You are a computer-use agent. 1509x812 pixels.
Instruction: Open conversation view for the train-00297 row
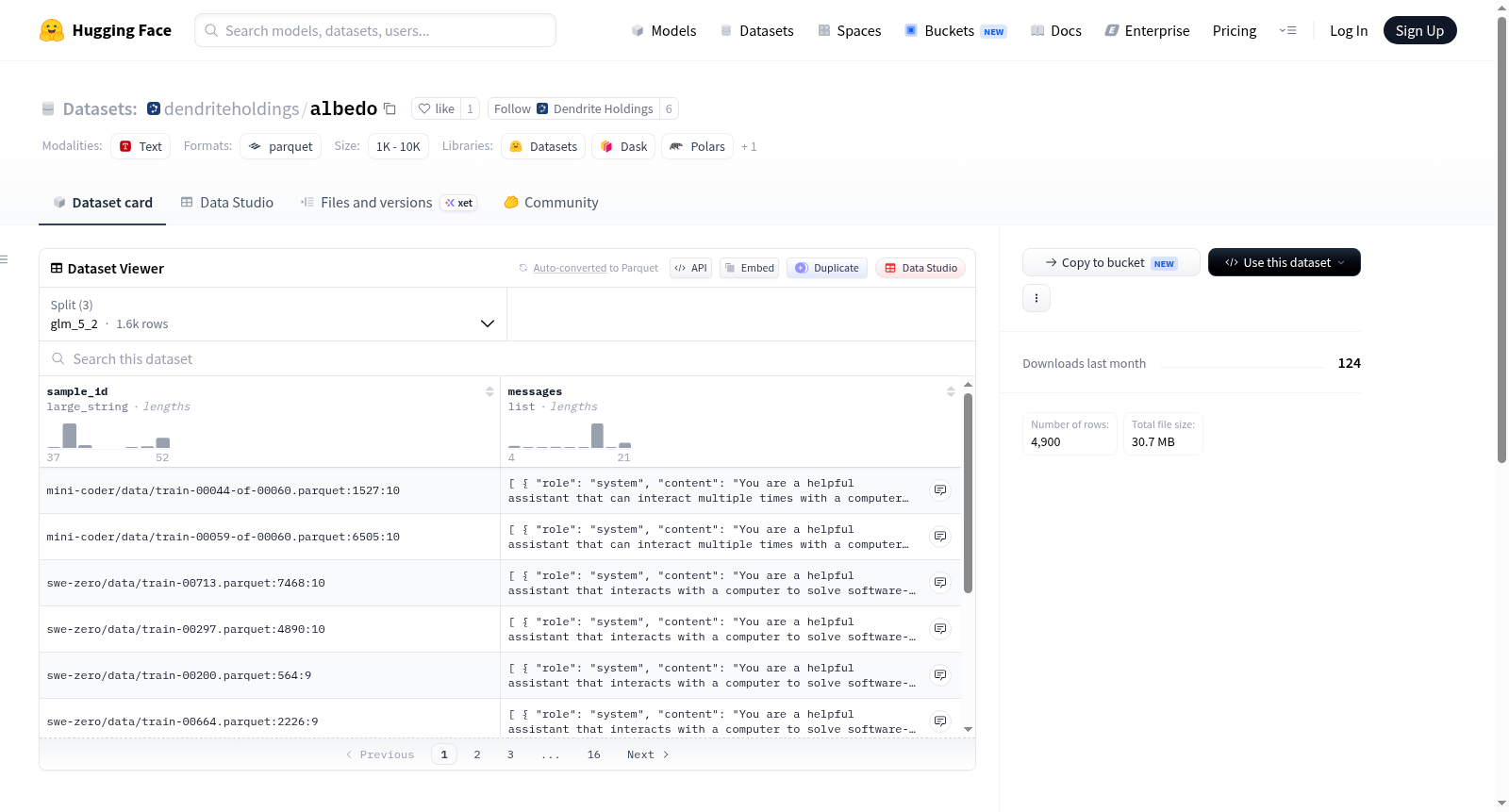pos(940,629)
